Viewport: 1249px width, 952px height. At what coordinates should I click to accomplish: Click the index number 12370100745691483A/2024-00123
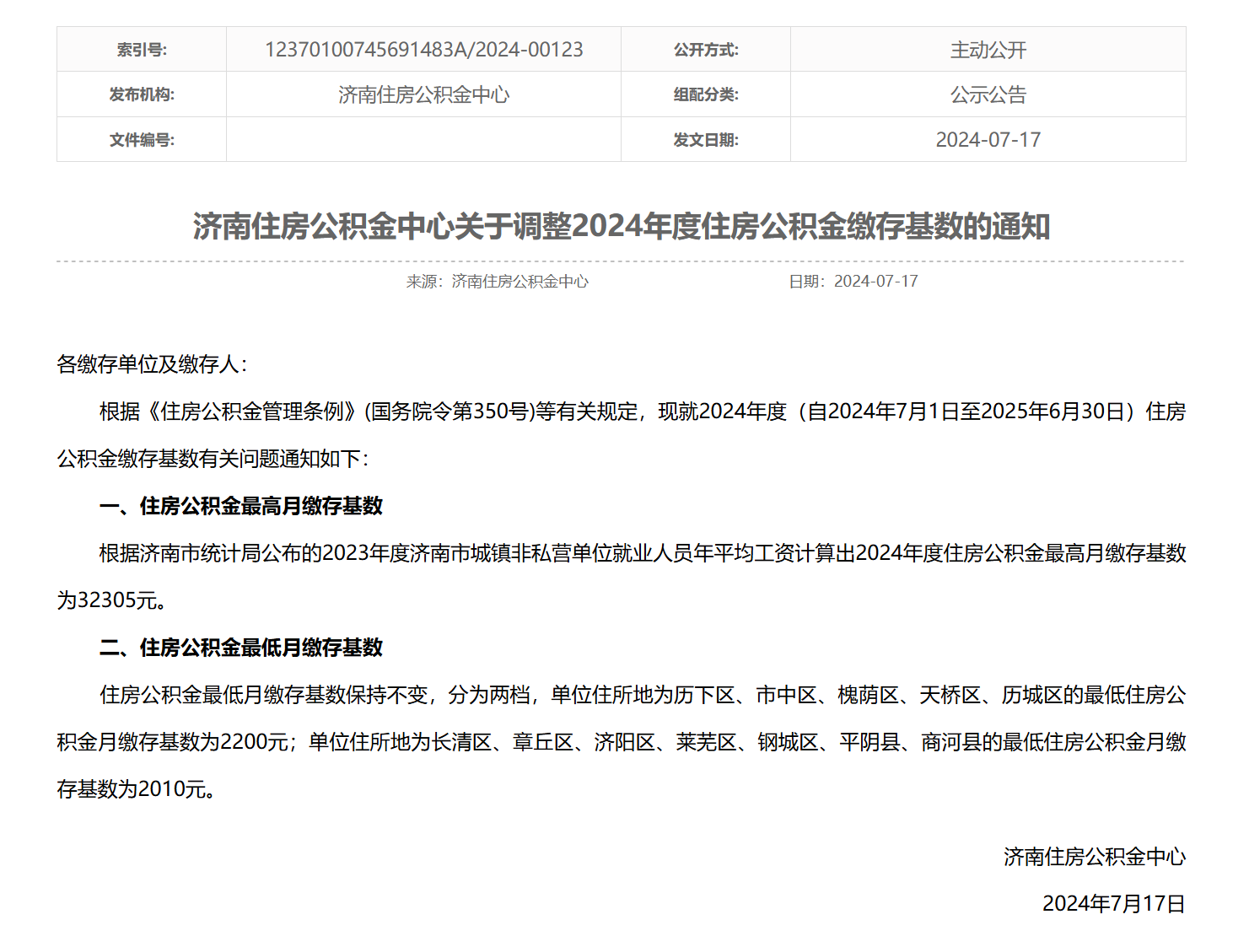pyautogui.click(x=423, y=50)
